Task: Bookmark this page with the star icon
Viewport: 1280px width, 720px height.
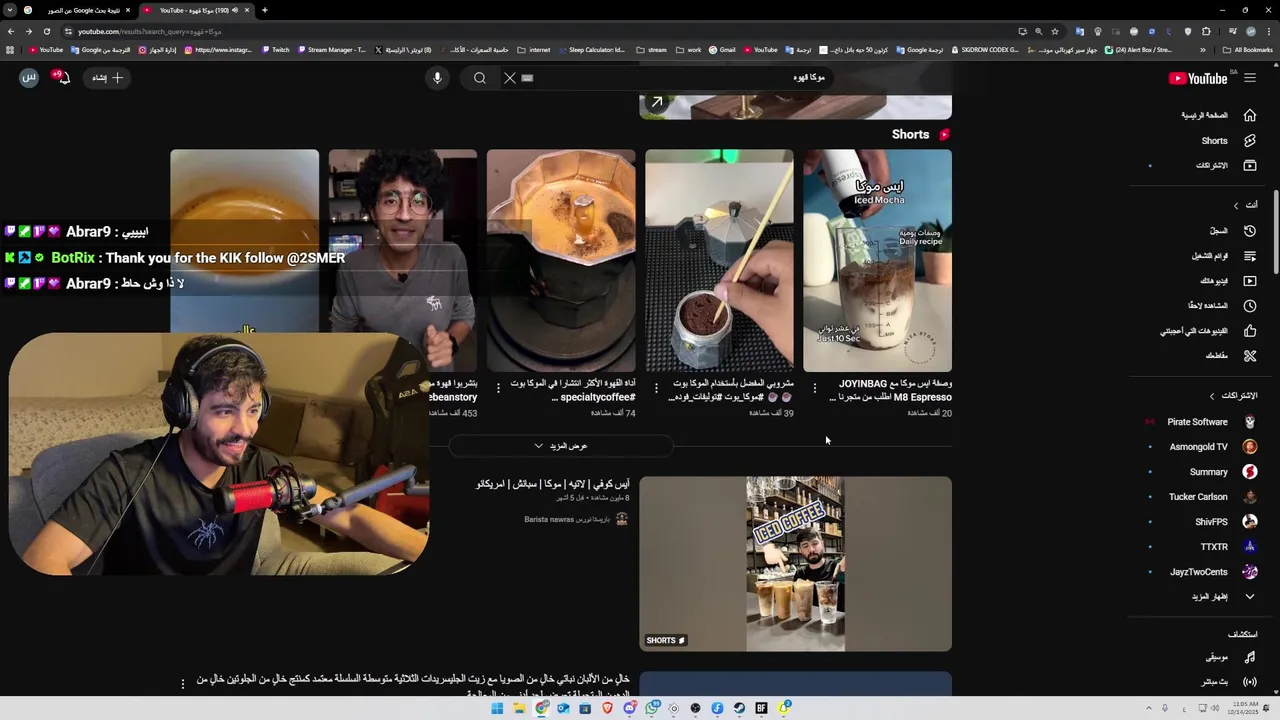Action: (1054, 31)
